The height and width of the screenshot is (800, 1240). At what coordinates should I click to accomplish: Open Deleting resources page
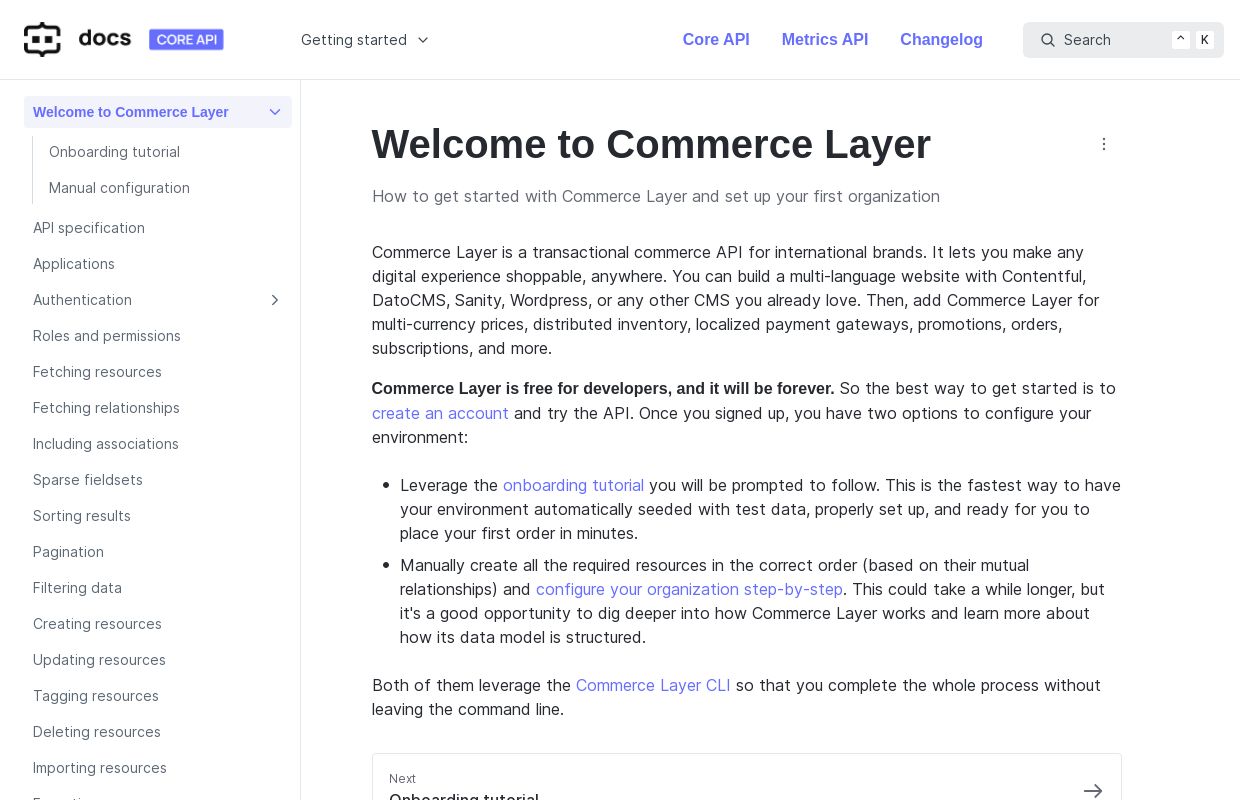coord(97,732)
